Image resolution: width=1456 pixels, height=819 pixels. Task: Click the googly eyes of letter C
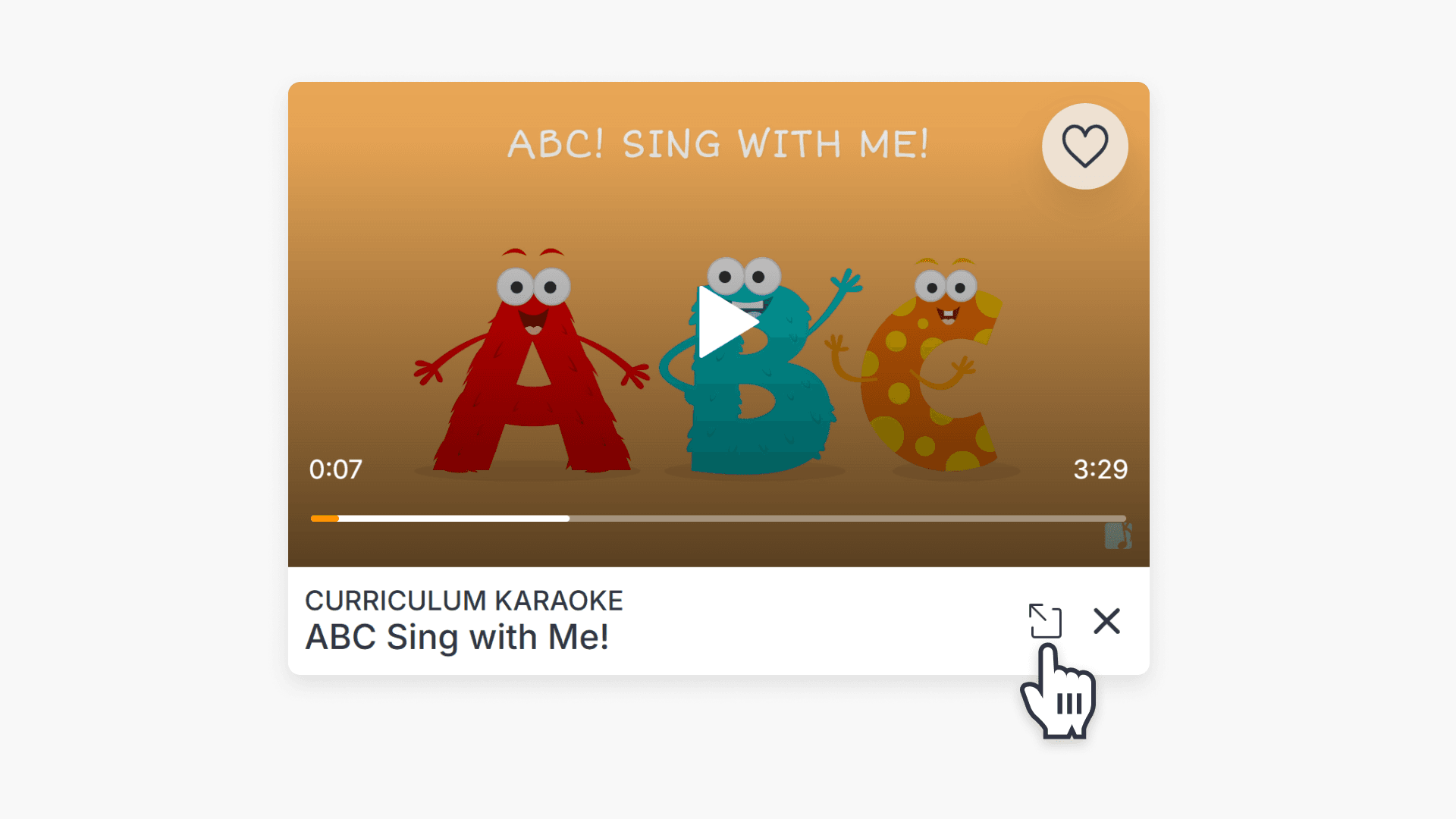pyautogui.click(x=946, y=287)
